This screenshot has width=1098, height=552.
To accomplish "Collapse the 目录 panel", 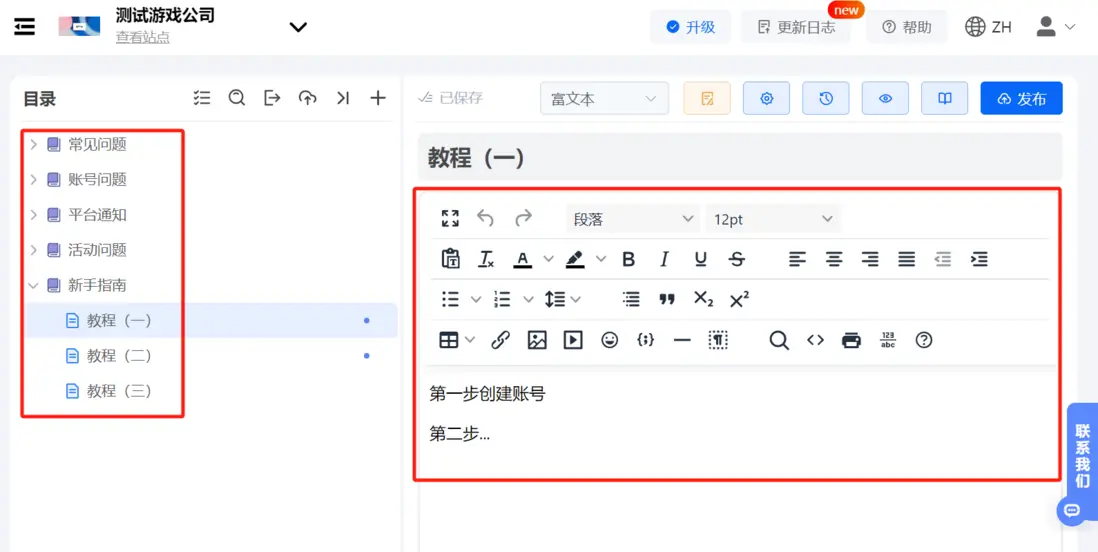I will [x=342, y=98].
